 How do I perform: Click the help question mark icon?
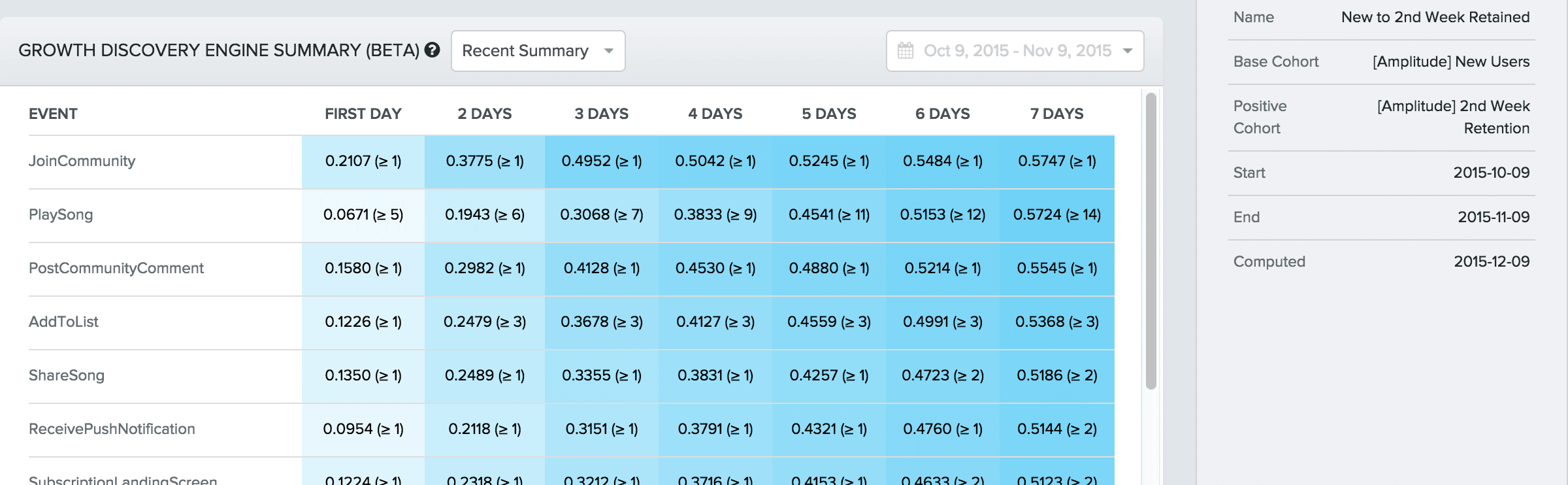click(x=432, y=50)
